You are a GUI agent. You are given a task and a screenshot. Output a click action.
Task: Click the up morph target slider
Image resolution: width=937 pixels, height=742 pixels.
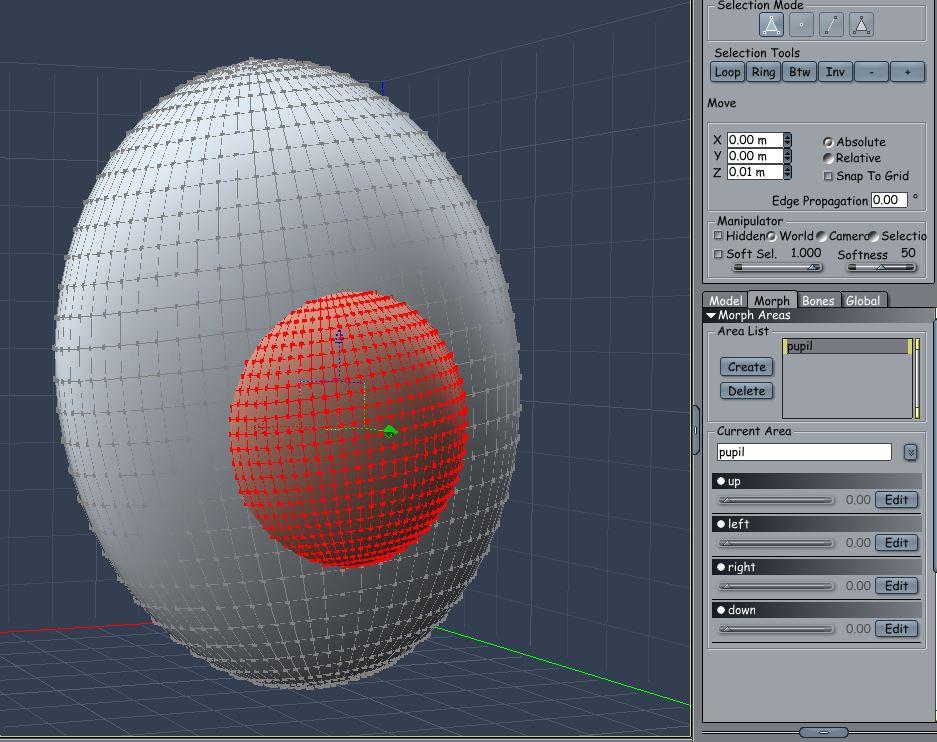click(775, 500)
